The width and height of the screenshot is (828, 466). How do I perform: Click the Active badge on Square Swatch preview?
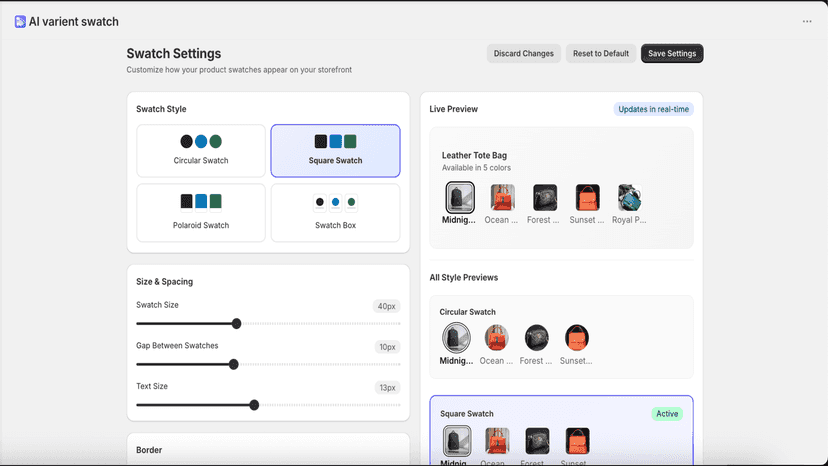[667, 414]
